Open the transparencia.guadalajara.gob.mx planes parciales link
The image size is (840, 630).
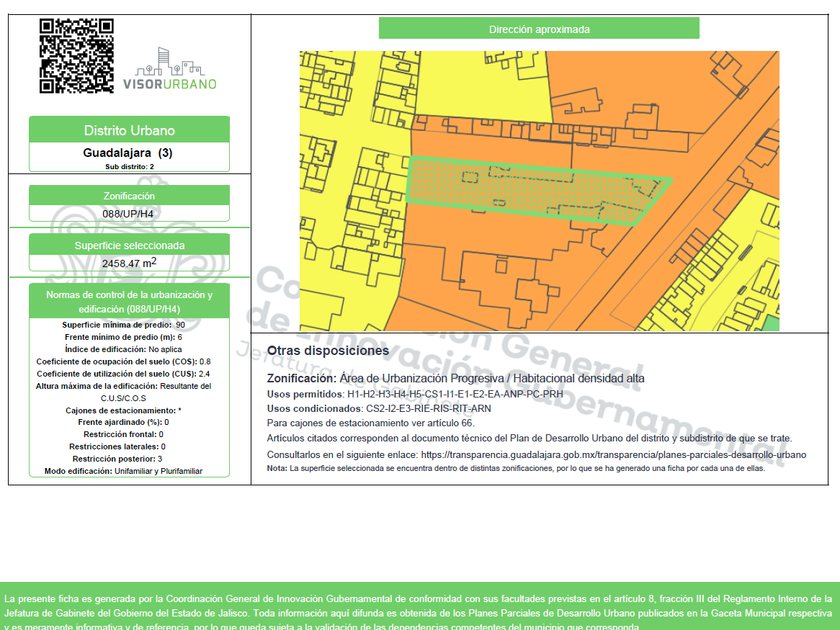[x=613, y=455]
